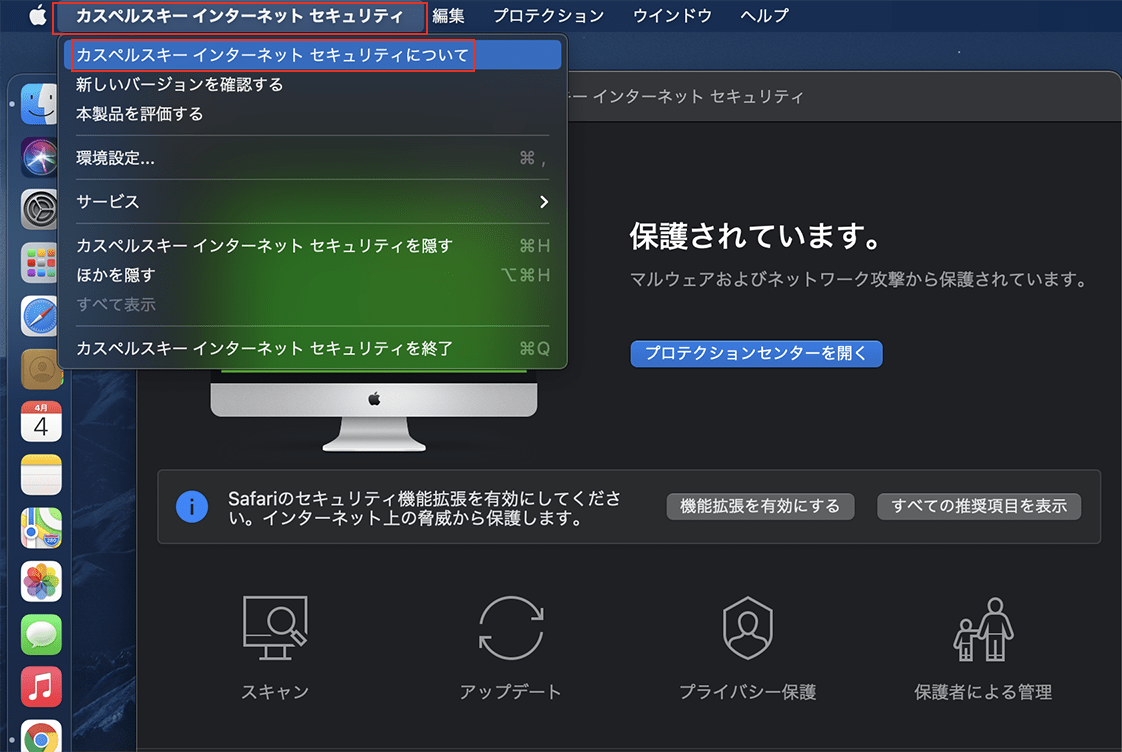Screen dimensions: 1122x752
Task: Open Music from the Dock
Action: click(x=41, y=687)
